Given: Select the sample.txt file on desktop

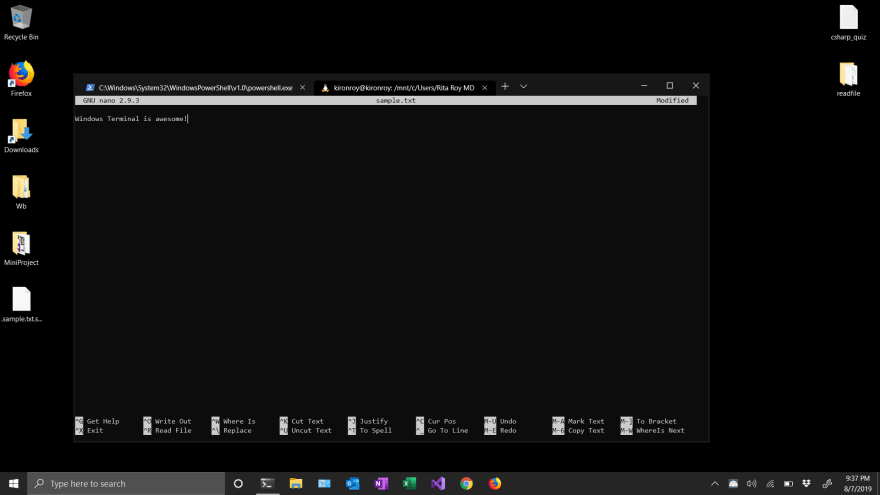Looking at the screenshot, I should pyautogui.click(x=21, y=304).
